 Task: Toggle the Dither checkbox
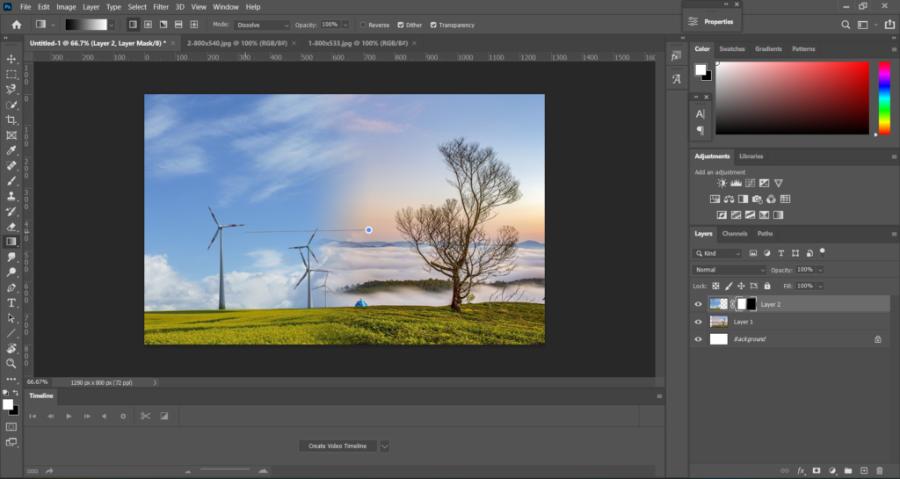[401, 25]
